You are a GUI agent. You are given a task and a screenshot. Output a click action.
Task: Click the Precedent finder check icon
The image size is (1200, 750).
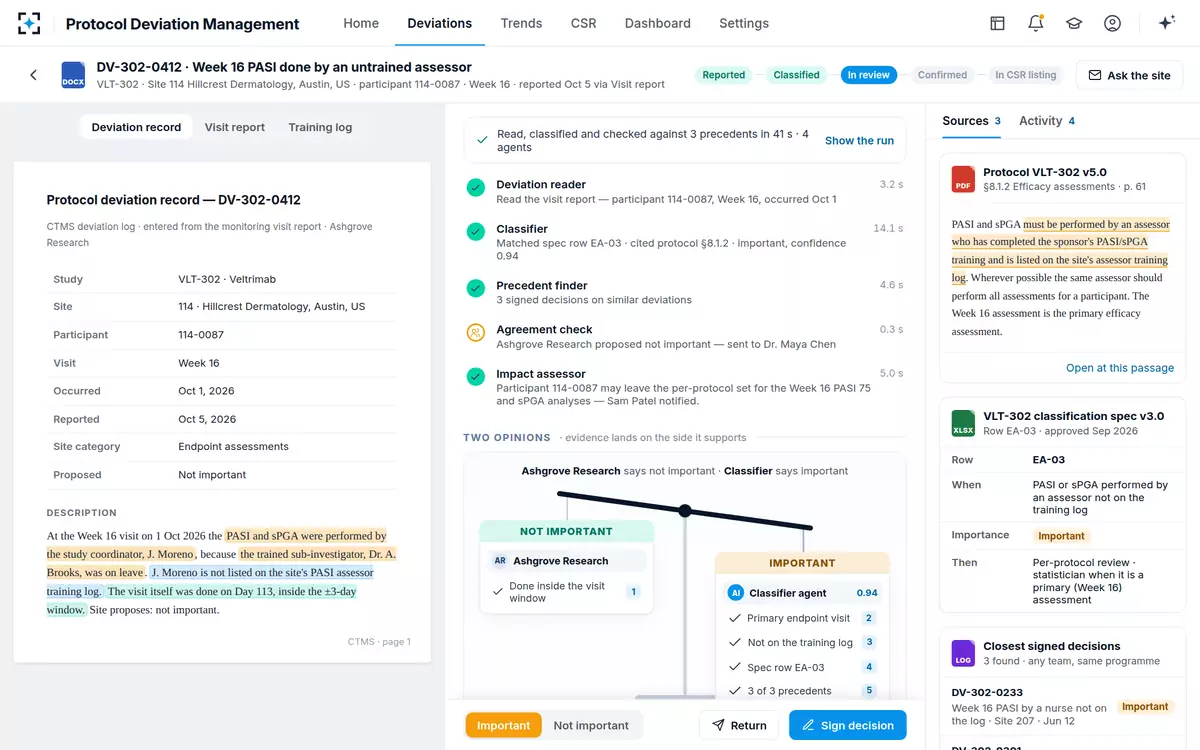tap(476, 288)
